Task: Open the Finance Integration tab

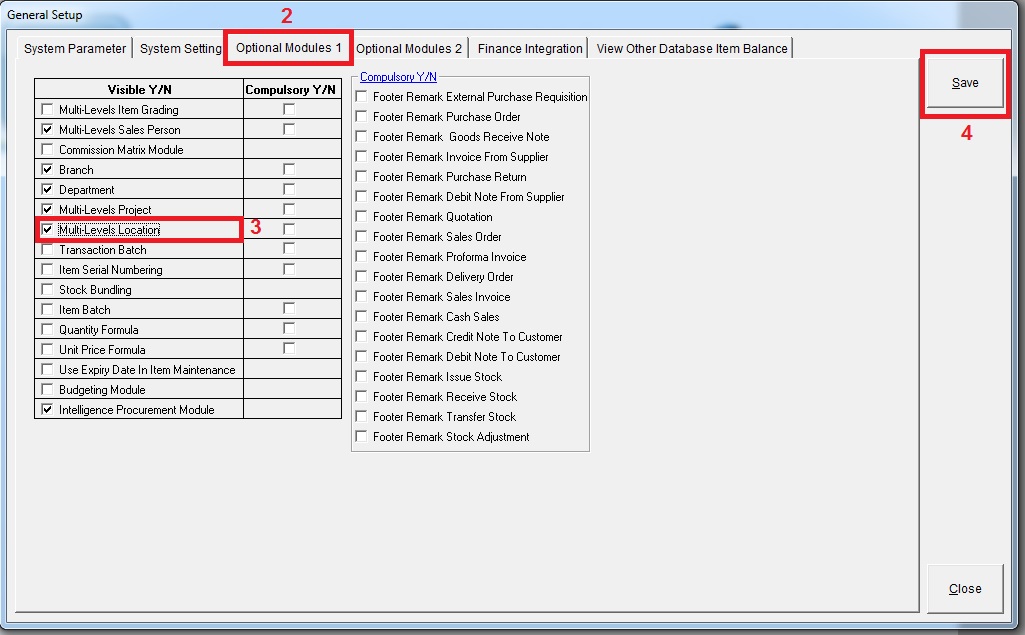Action: coord(530,49)
